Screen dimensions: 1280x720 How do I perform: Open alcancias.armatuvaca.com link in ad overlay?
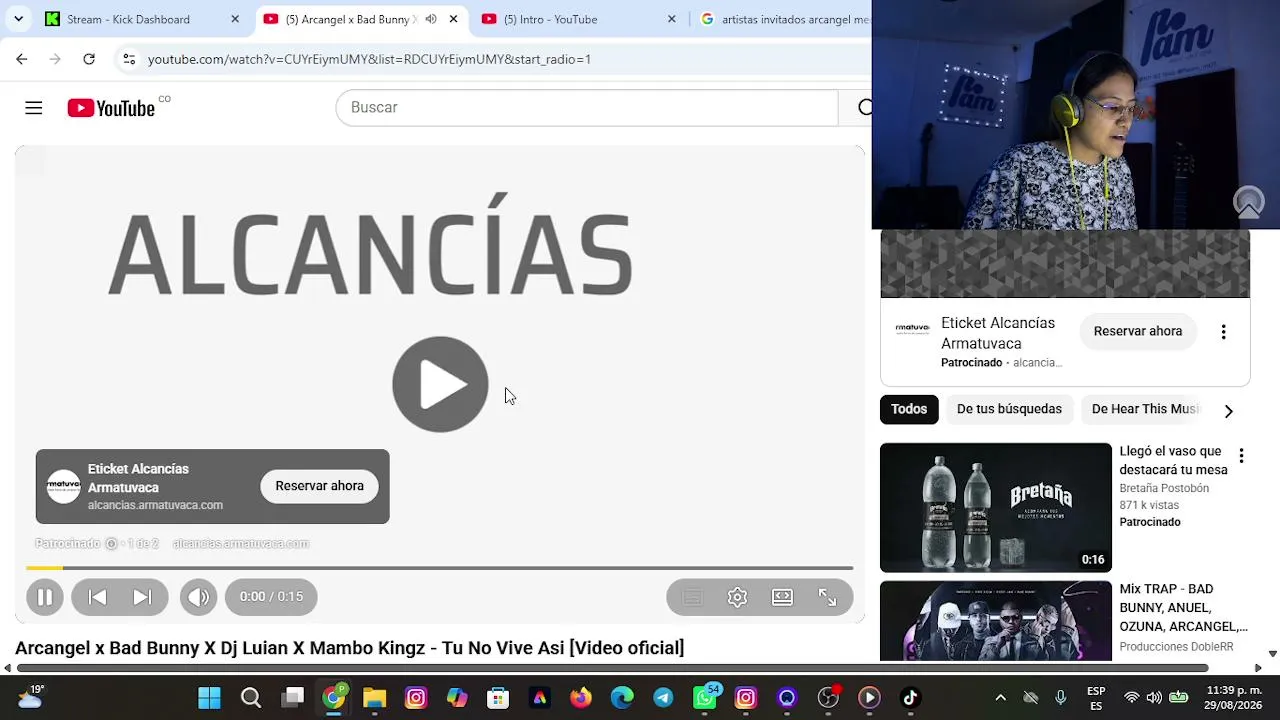(x=155, y=505)
